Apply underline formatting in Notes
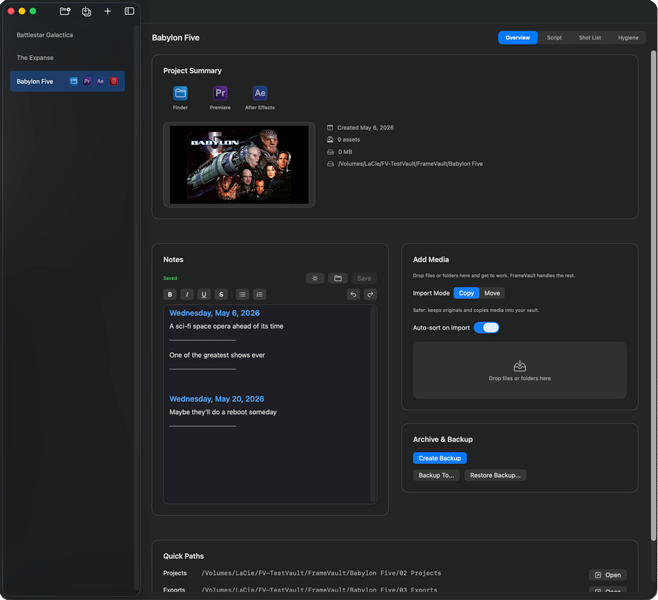Screen dimensions: 658x600 pyautogui.click(x=204, y=295)
